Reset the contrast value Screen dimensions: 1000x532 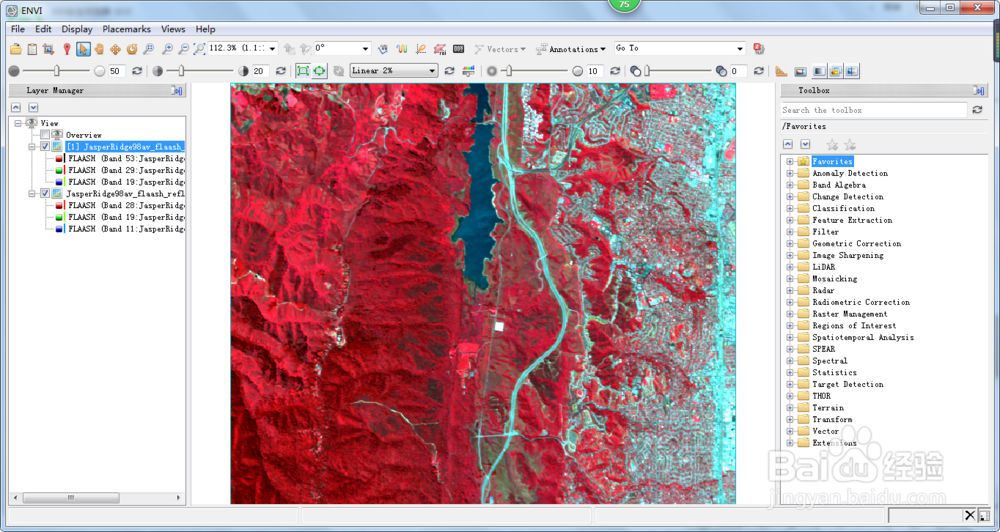coord(281,71)
